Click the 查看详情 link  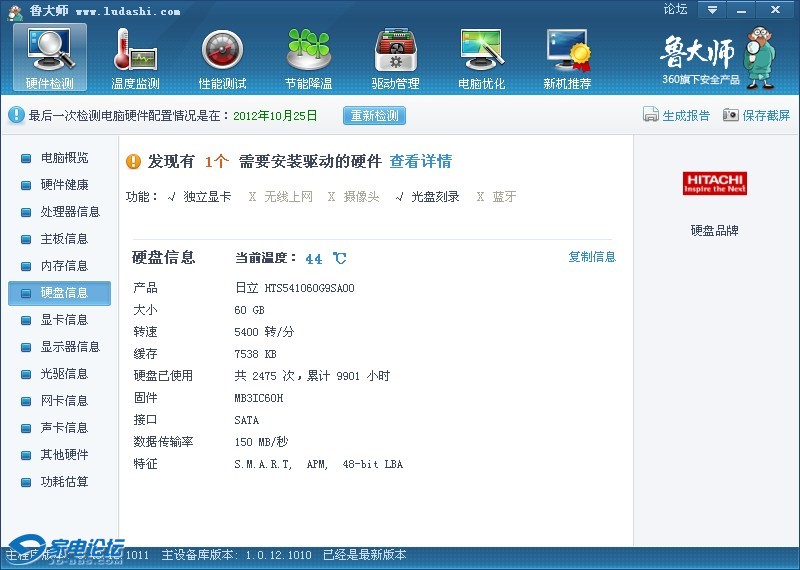point(420,162)
